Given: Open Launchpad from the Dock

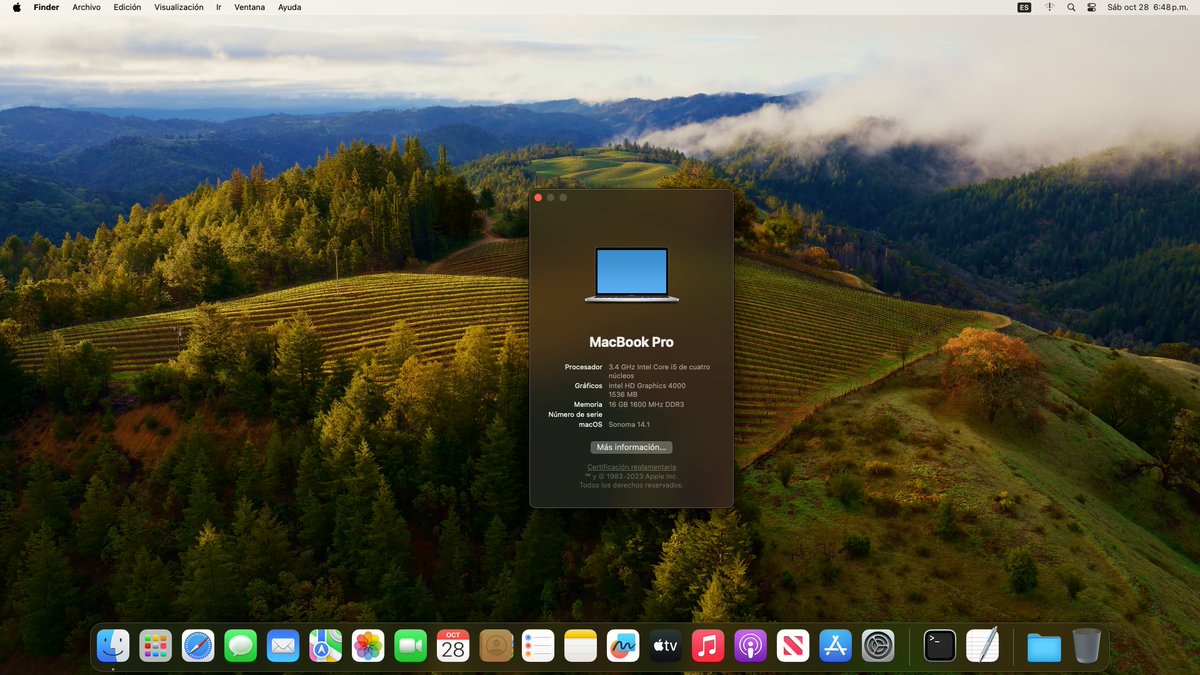Looking at the screenshot, I should [155, 645].
